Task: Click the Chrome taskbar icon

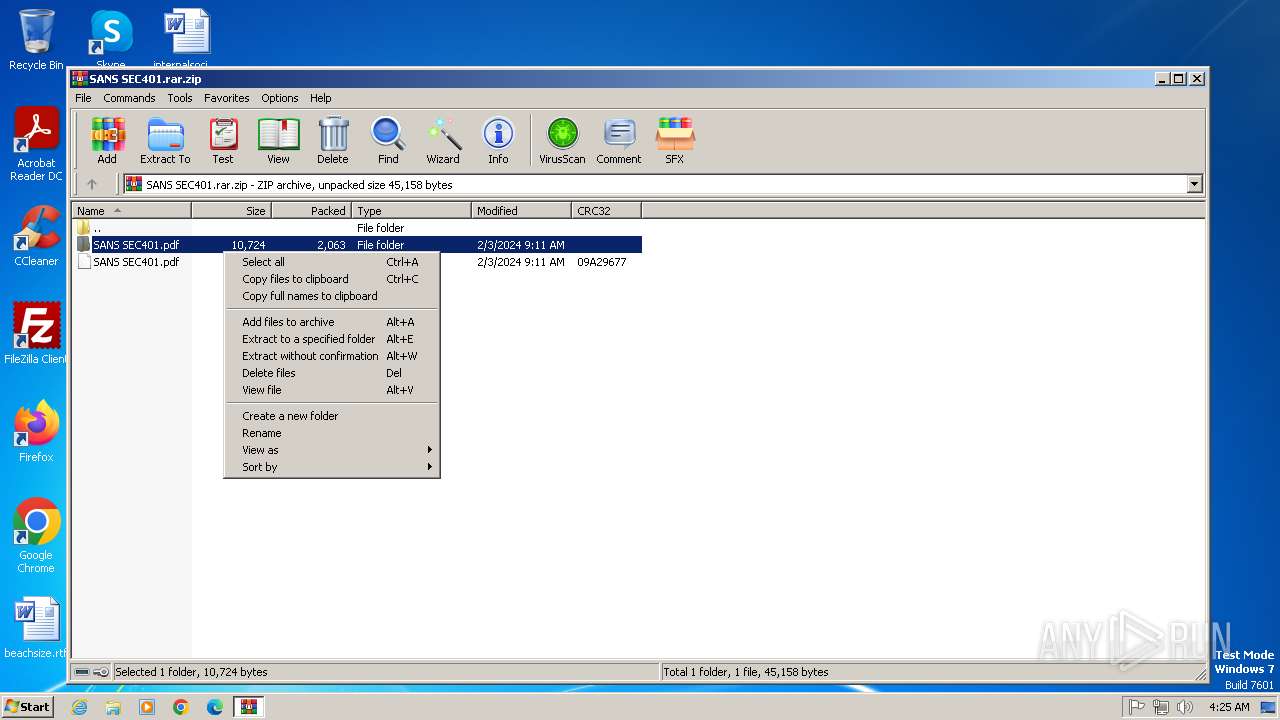Action: point(181,707)
